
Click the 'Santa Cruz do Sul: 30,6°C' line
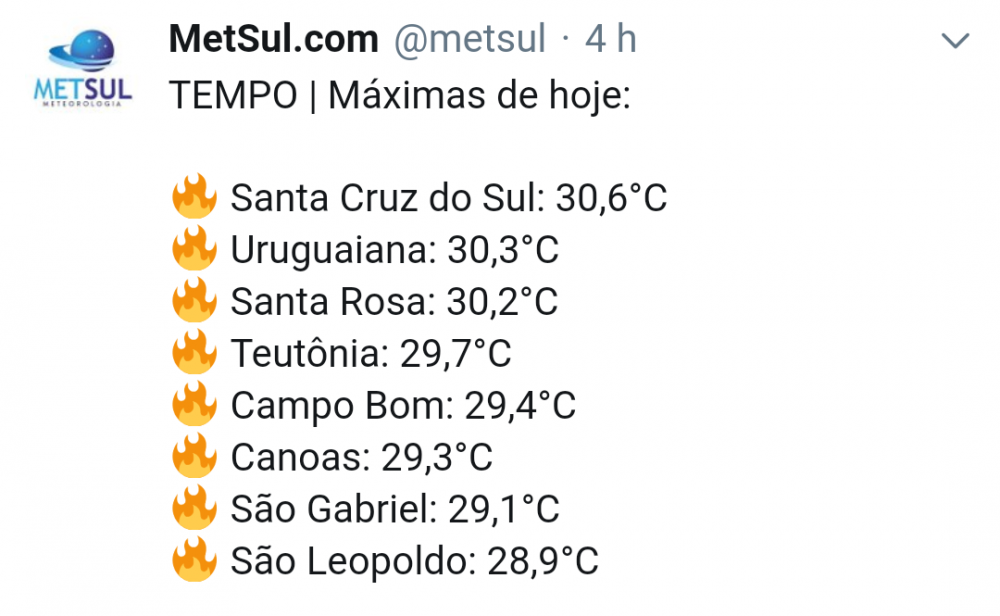tap(448, 198)
